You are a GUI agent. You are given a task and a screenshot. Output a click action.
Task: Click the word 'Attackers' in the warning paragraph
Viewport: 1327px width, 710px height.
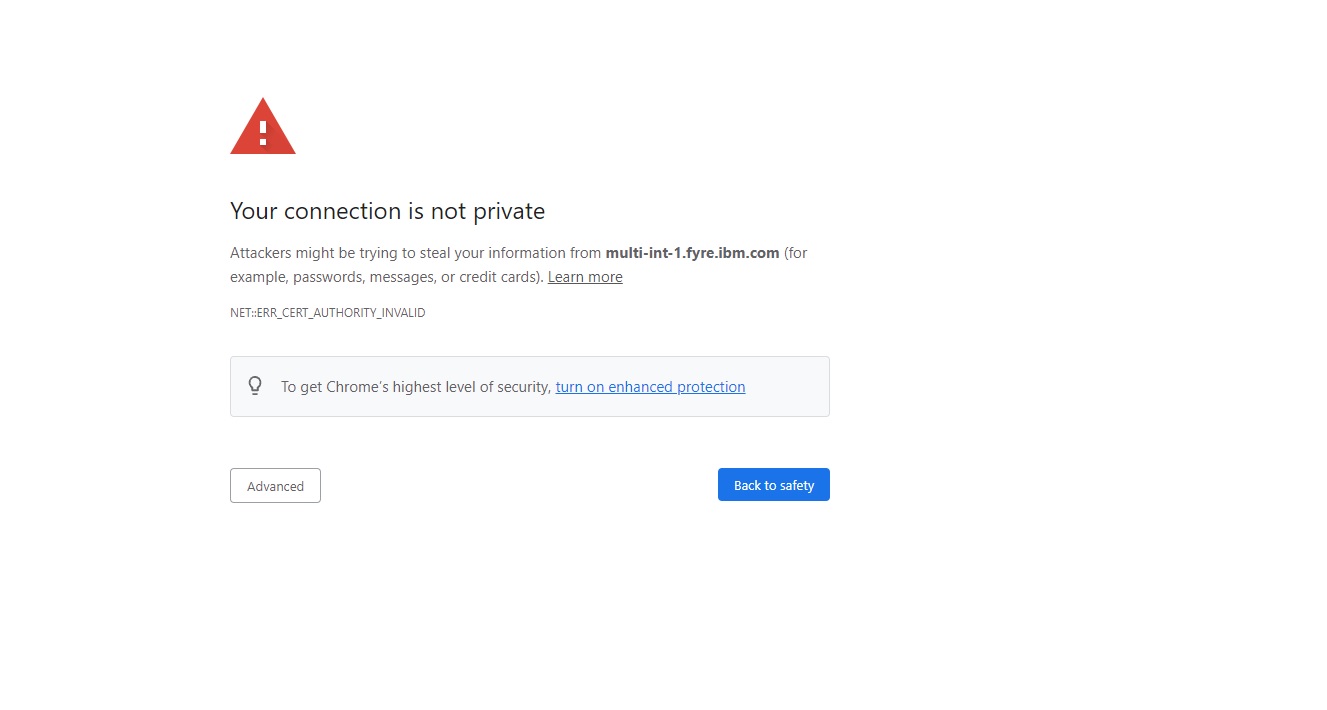click(261, 253)
